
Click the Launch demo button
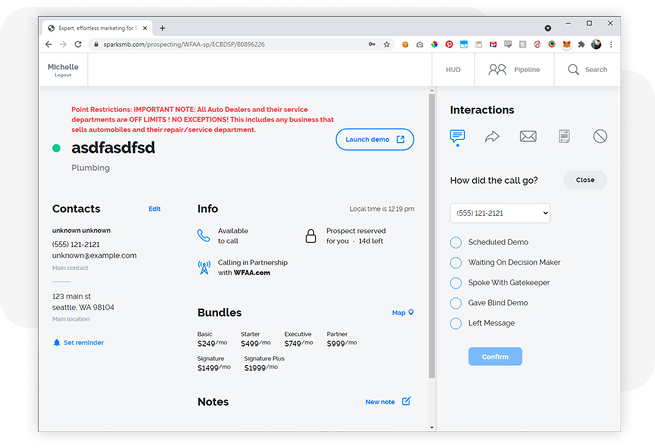point(374,139)
